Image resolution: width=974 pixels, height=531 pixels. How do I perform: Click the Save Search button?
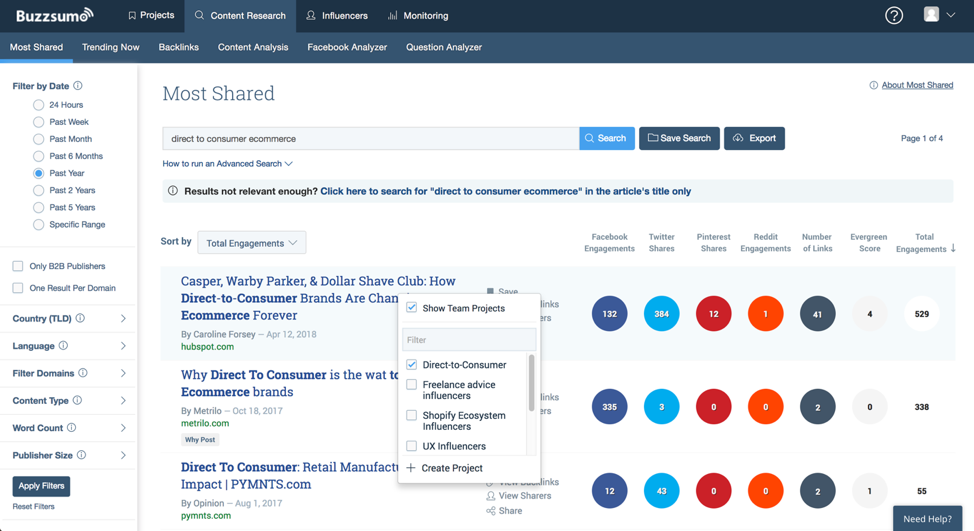tap(679, 138)
